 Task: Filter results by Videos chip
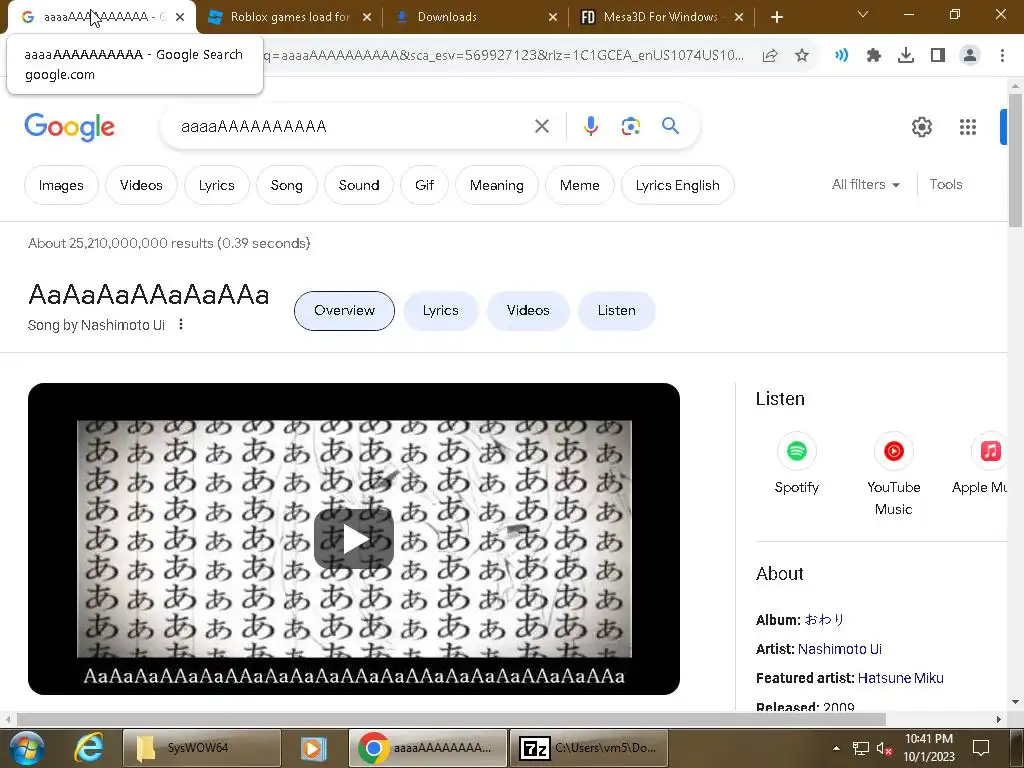click(141, 185)
